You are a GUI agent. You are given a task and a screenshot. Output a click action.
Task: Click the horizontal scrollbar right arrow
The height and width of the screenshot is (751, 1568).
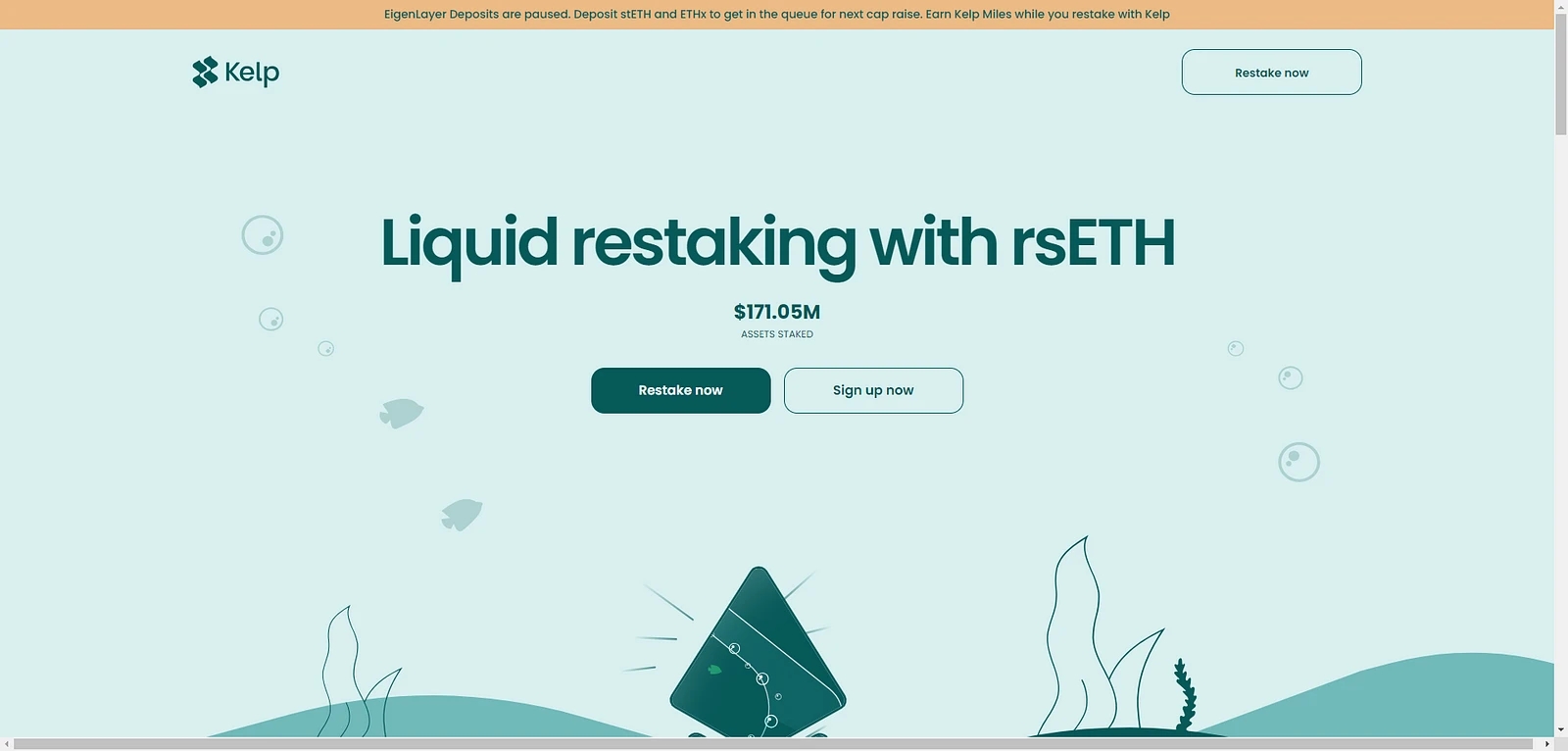click(1547, 744)
